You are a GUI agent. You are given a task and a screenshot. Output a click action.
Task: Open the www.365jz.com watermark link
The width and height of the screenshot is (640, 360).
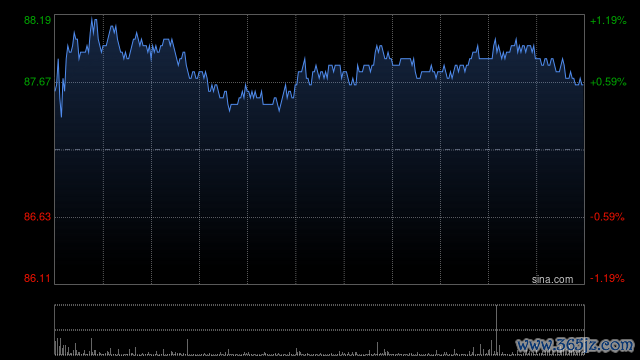[x=575, y=345]
